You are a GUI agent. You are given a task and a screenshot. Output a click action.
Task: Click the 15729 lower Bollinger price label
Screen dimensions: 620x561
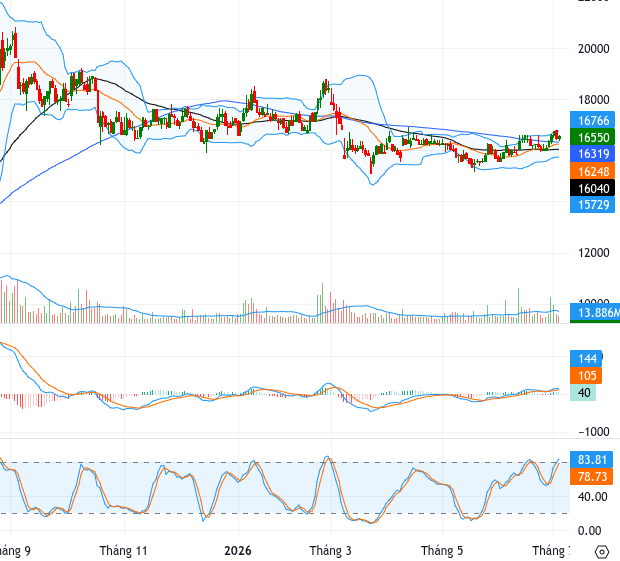[x=592, y=205]
